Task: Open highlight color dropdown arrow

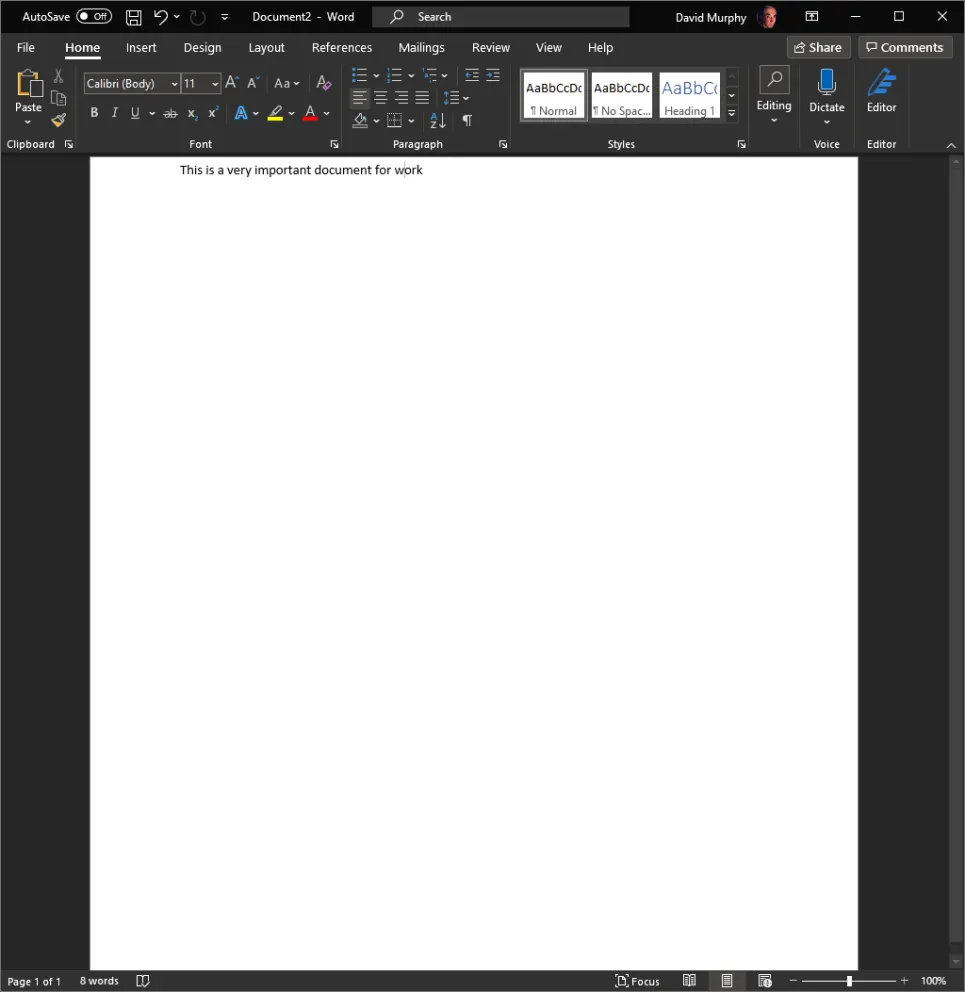Action: pos(292,113)
